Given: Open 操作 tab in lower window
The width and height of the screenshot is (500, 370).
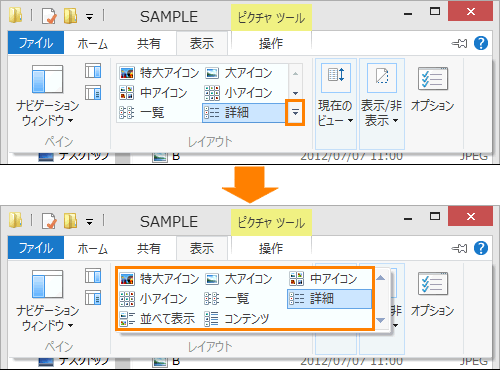Looking at the screenshot, I should (x=271, y=248).
